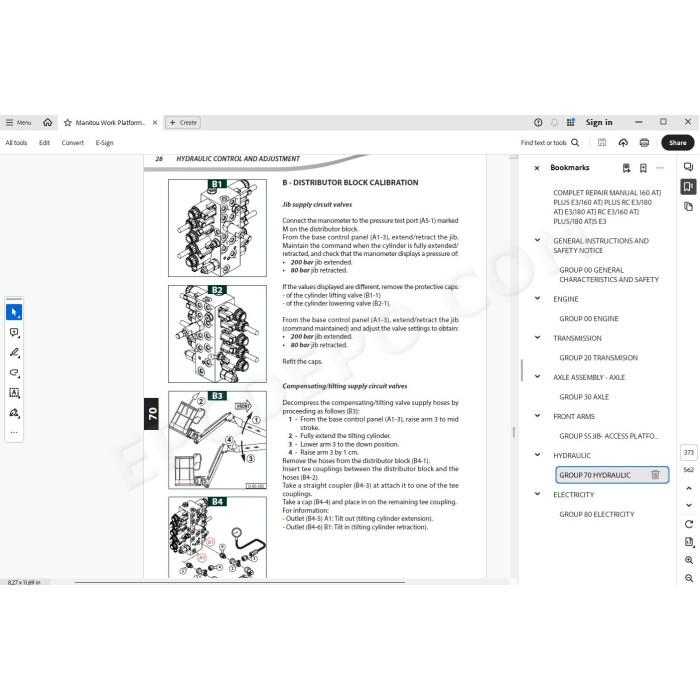
Task: Click the B3 platform arm figure
Action: (x=217, y=440)
